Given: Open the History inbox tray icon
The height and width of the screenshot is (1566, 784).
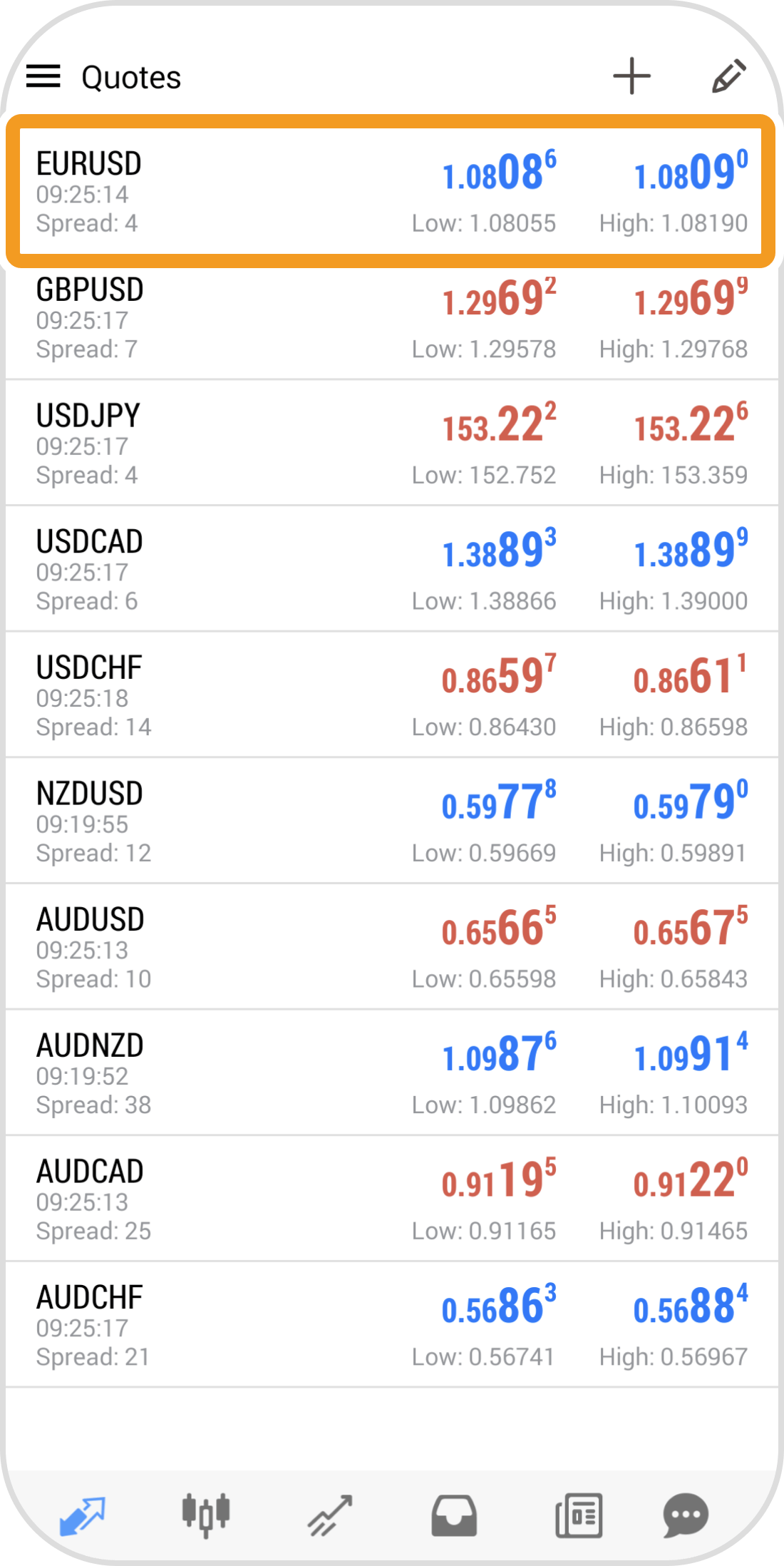Looking at the screenshot, I should click(454, 1515).
